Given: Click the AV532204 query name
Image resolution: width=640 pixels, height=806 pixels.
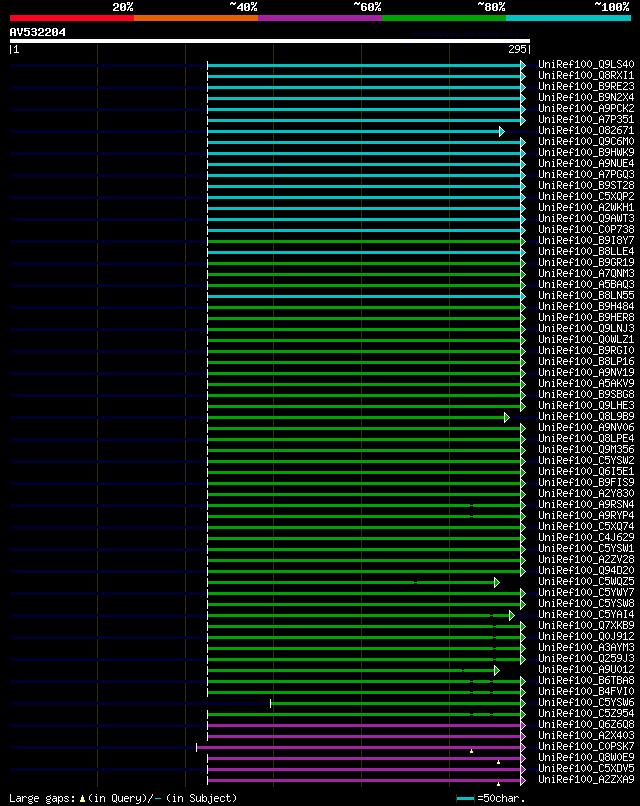Looking at the screenshot, I should click(x=38, y=32).
